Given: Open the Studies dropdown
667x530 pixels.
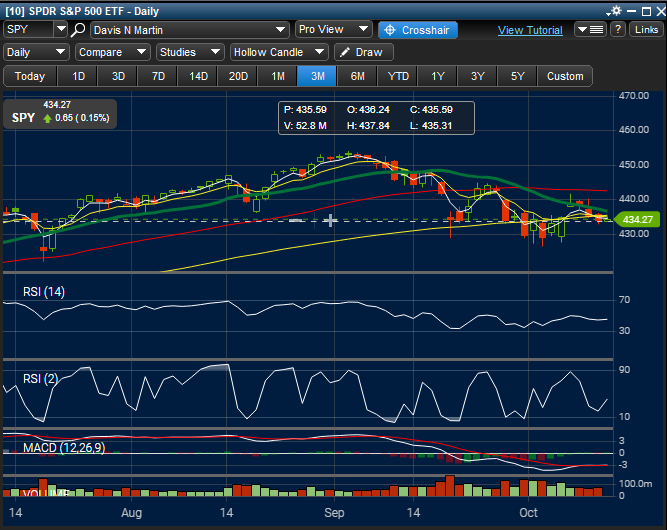Looking at the screenshot, I should 190,52.
